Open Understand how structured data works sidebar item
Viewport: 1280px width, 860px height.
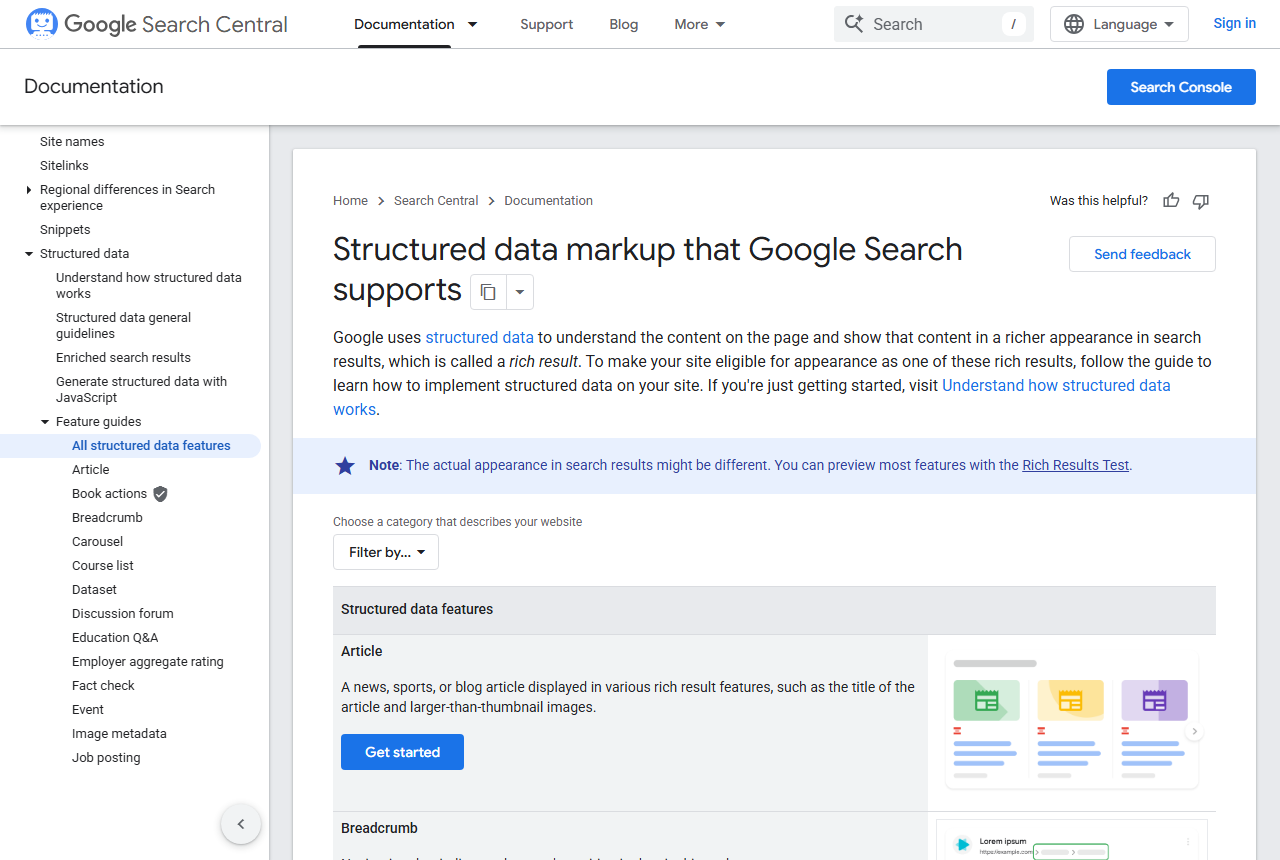149,286
